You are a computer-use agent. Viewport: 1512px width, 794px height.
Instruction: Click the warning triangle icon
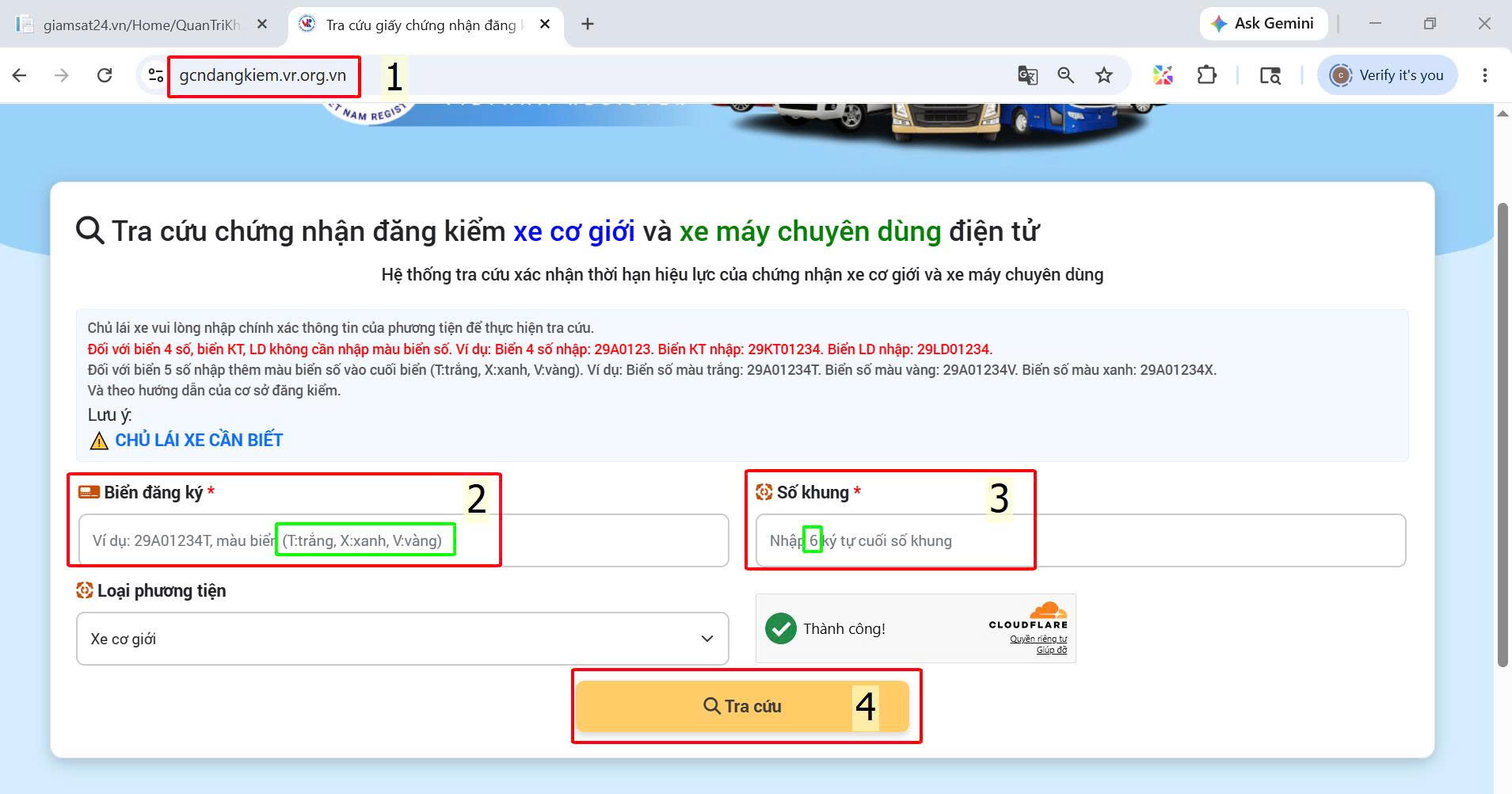point(99,441)
